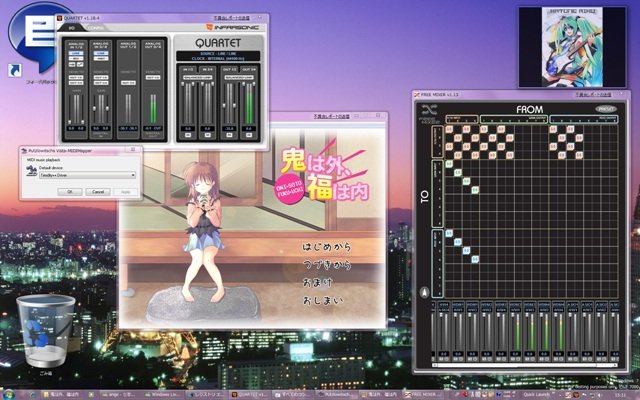Click Cancel in the MIDIMapper dialog
Screen dimensions: 640x400
pos(97,190)
